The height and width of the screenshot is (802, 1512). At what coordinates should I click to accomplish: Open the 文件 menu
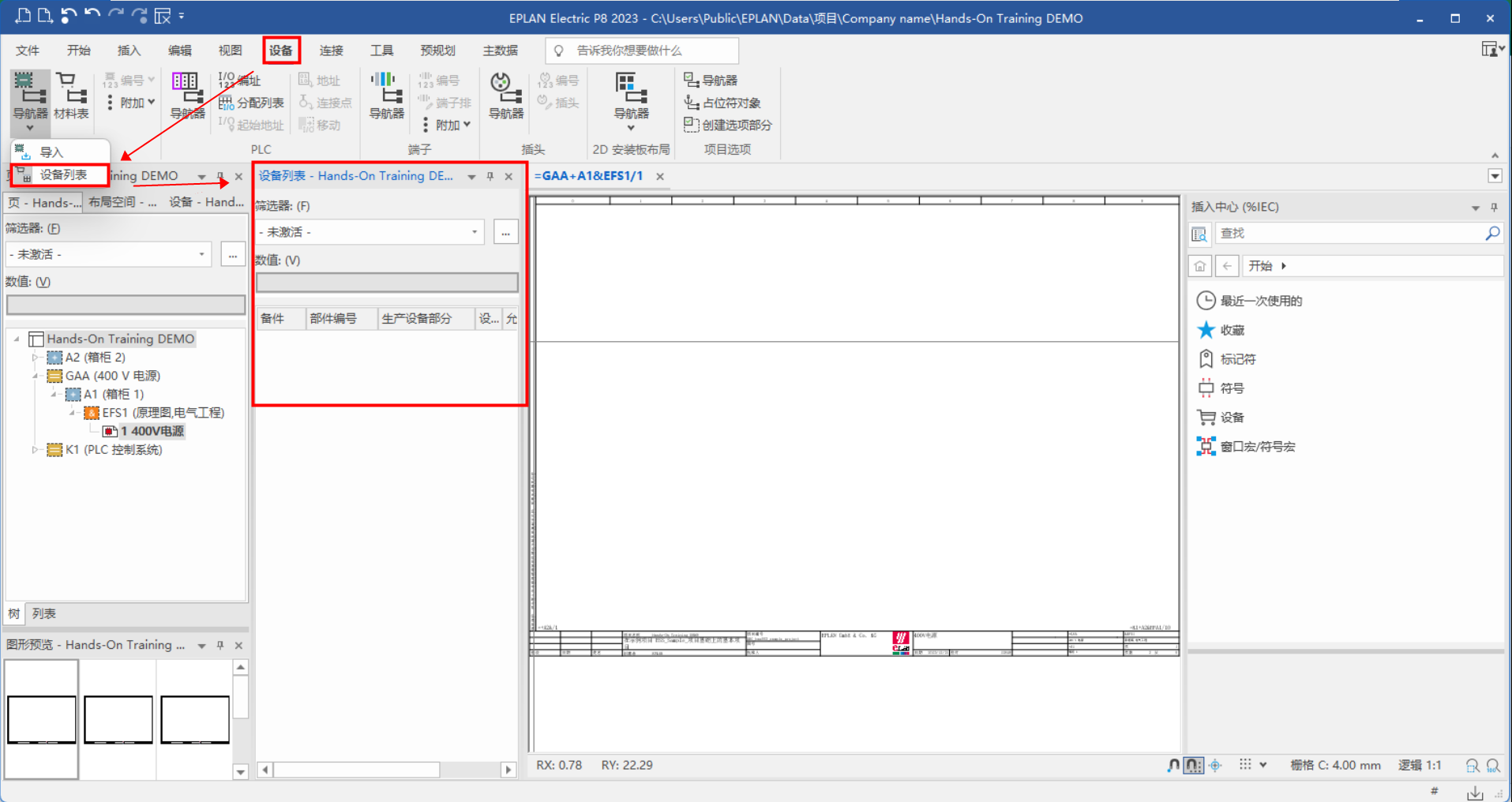pos(28,51)
